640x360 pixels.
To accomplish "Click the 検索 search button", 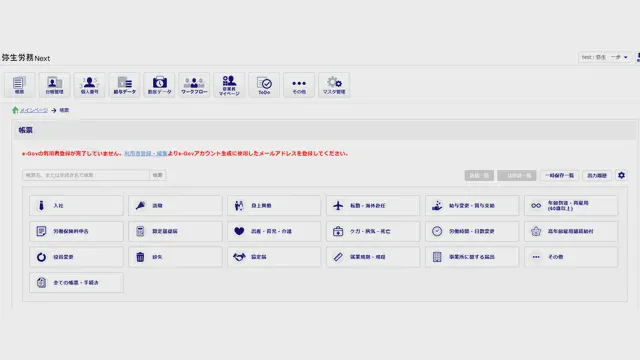I will click(158, 175).
